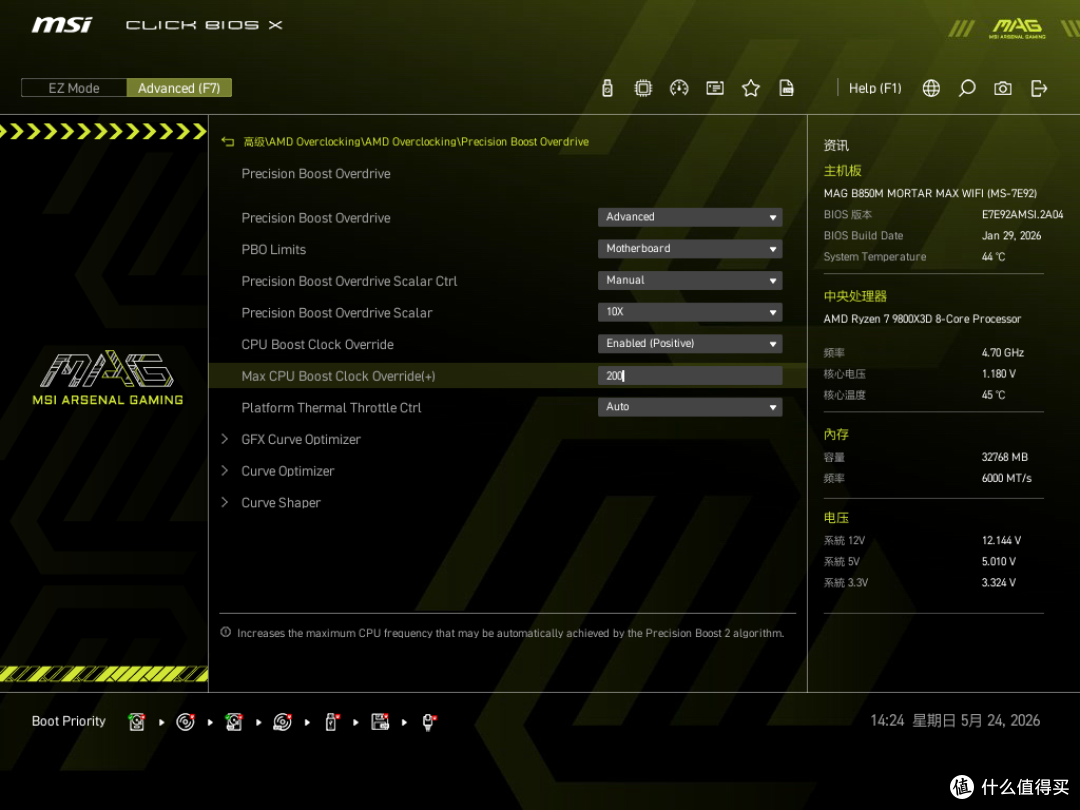Expand Curve Optimizer submenu
The height and width of the screenshot is (810, 1080).
(287, 471)
